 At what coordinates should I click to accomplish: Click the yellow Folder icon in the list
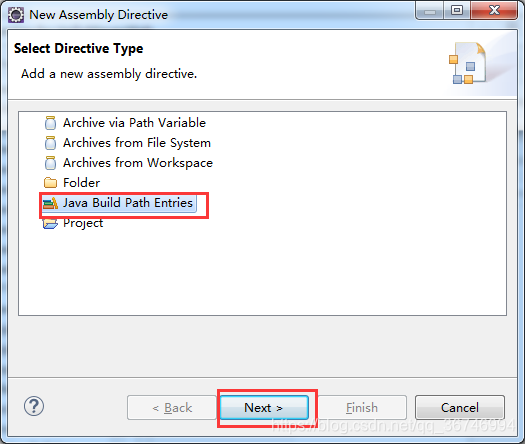(x=50, y=183)
